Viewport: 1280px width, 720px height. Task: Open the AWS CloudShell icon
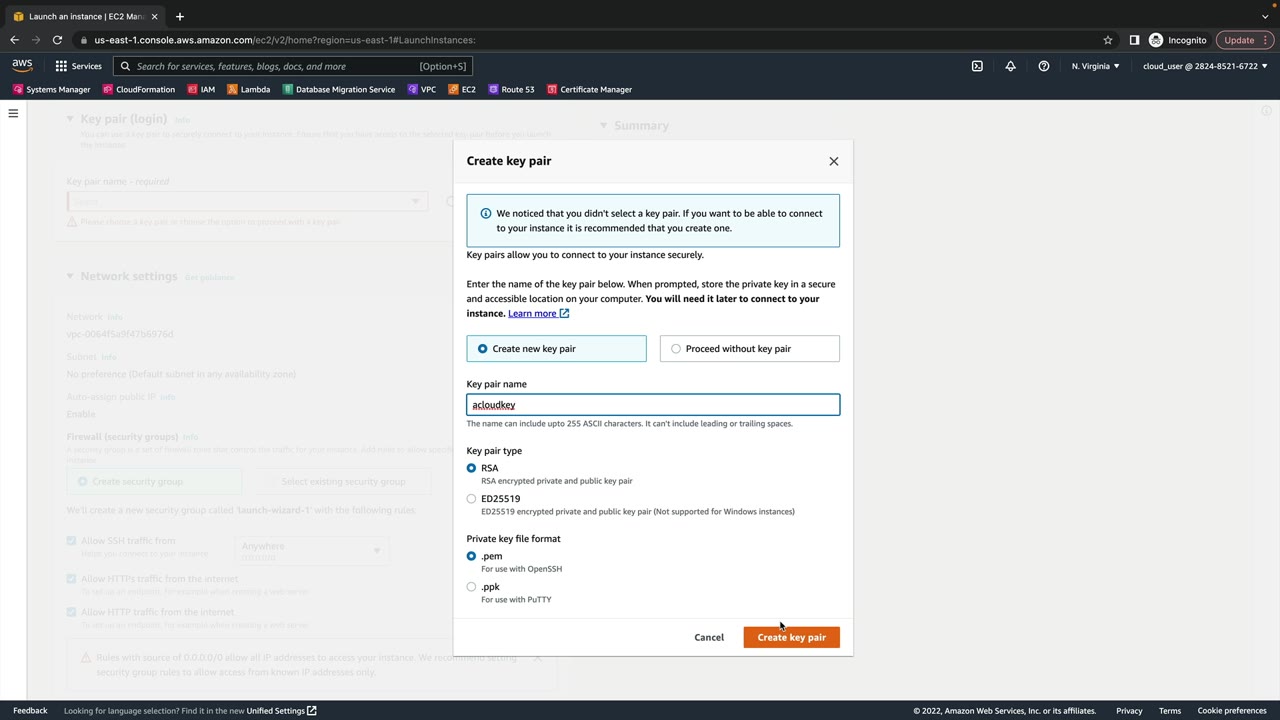coord(977,66)
